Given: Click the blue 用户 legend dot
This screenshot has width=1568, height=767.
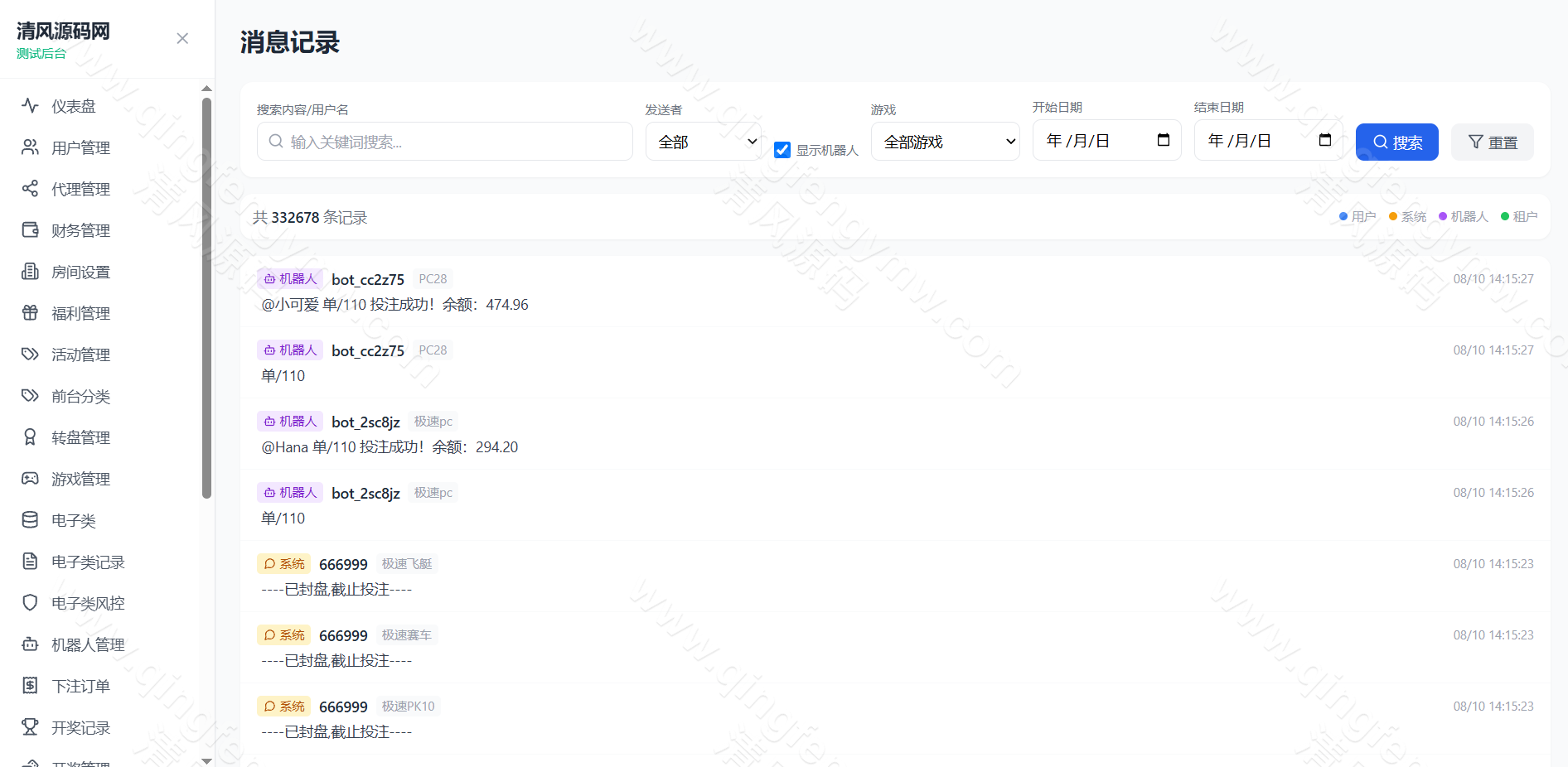Looking at the screenshot, I should point(1343,216).
